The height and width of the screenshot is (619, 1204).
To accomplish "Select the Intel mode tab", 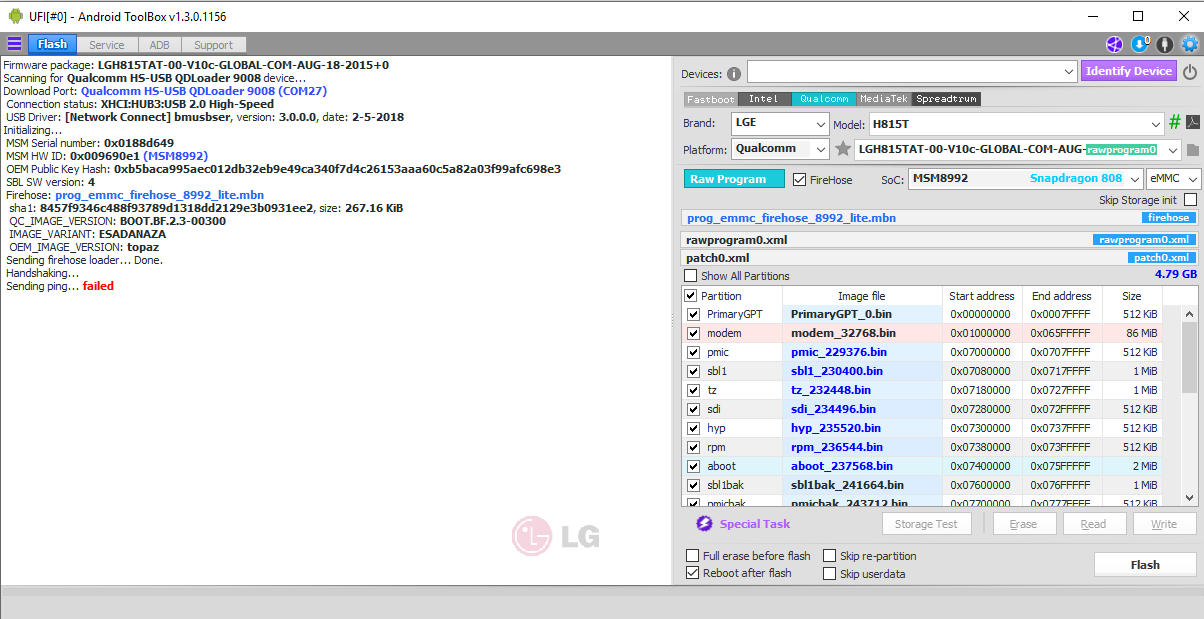I will [764, 99].
